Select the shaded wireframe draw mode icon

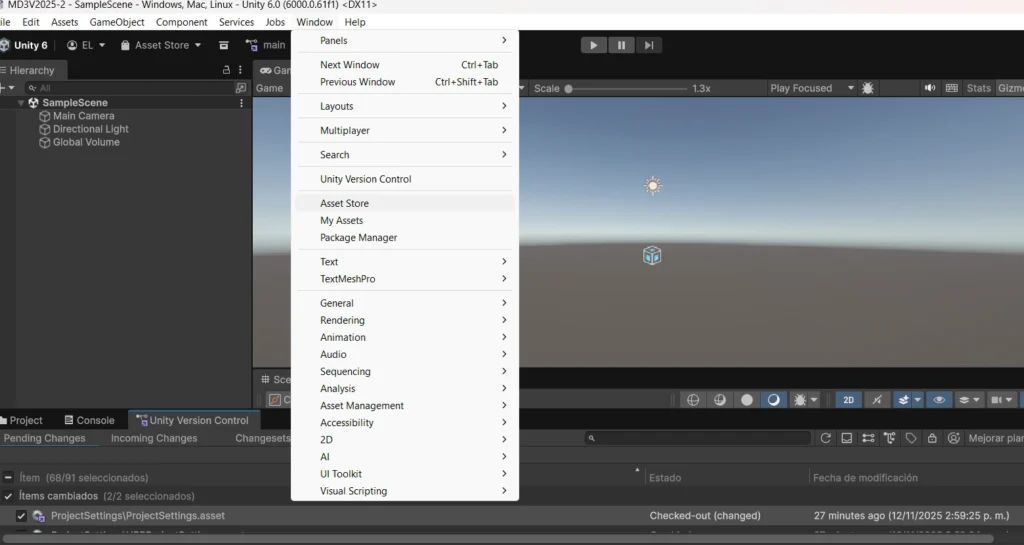click(720, 399)
